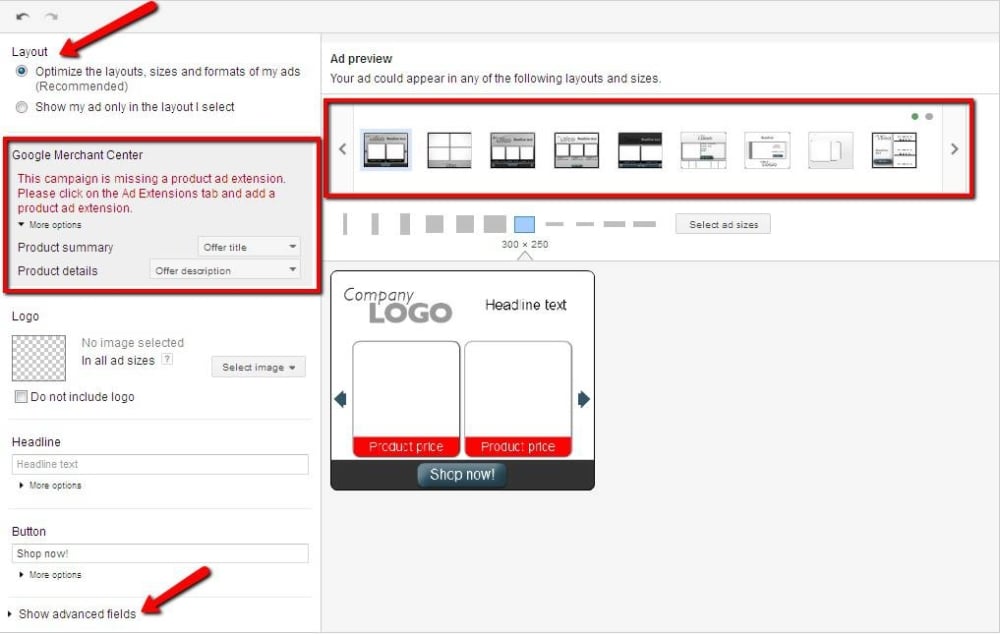Click the Select ad sizes button

point(722,224)
